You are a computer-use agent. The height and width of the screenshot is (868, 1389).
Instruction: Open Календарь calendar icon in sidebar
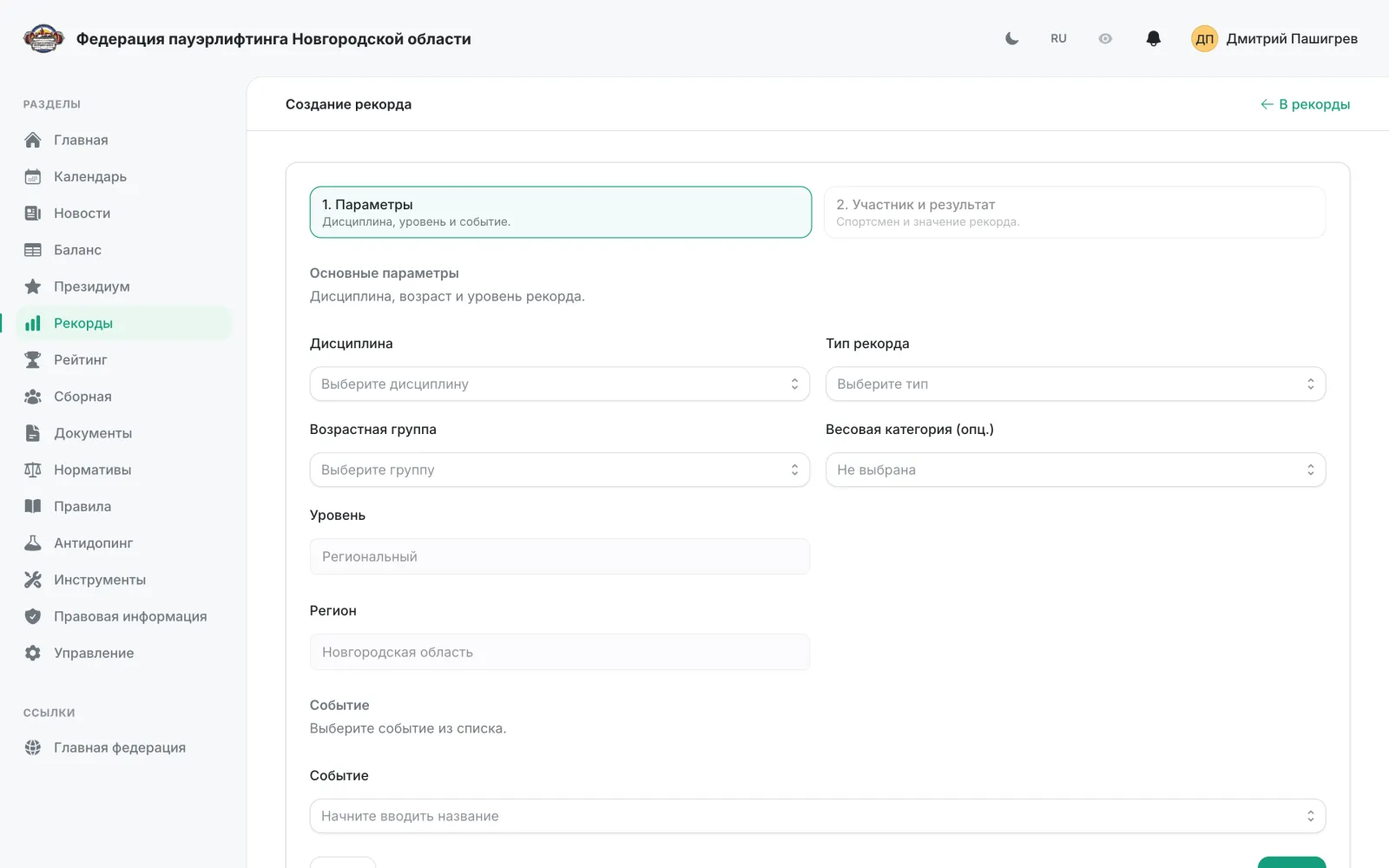tap(33, 176)
